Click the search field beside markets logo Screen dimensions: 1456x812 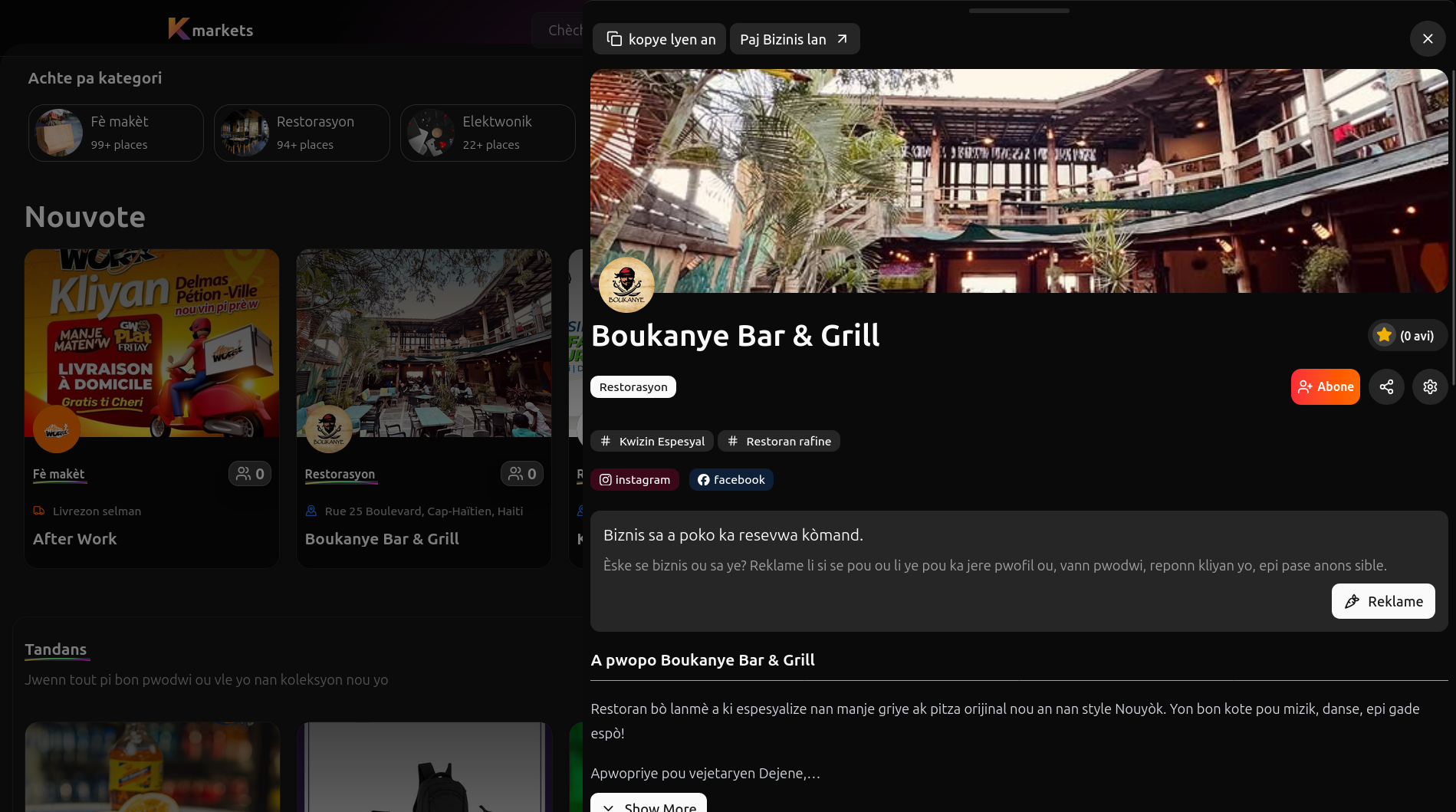[x=558, y=30]
